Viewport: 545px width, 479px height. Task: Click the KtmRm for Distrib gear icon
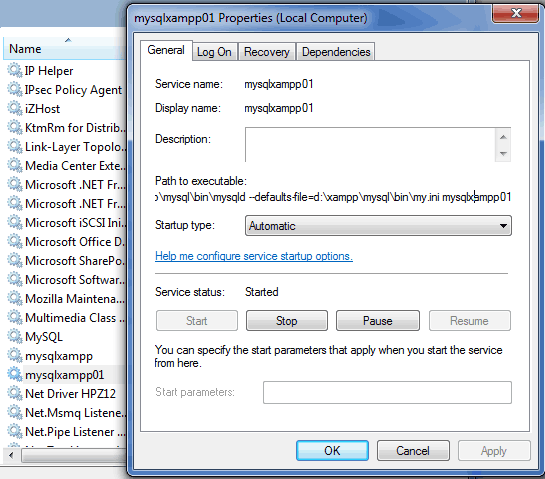pyautogui.click(x=15, y=127)
